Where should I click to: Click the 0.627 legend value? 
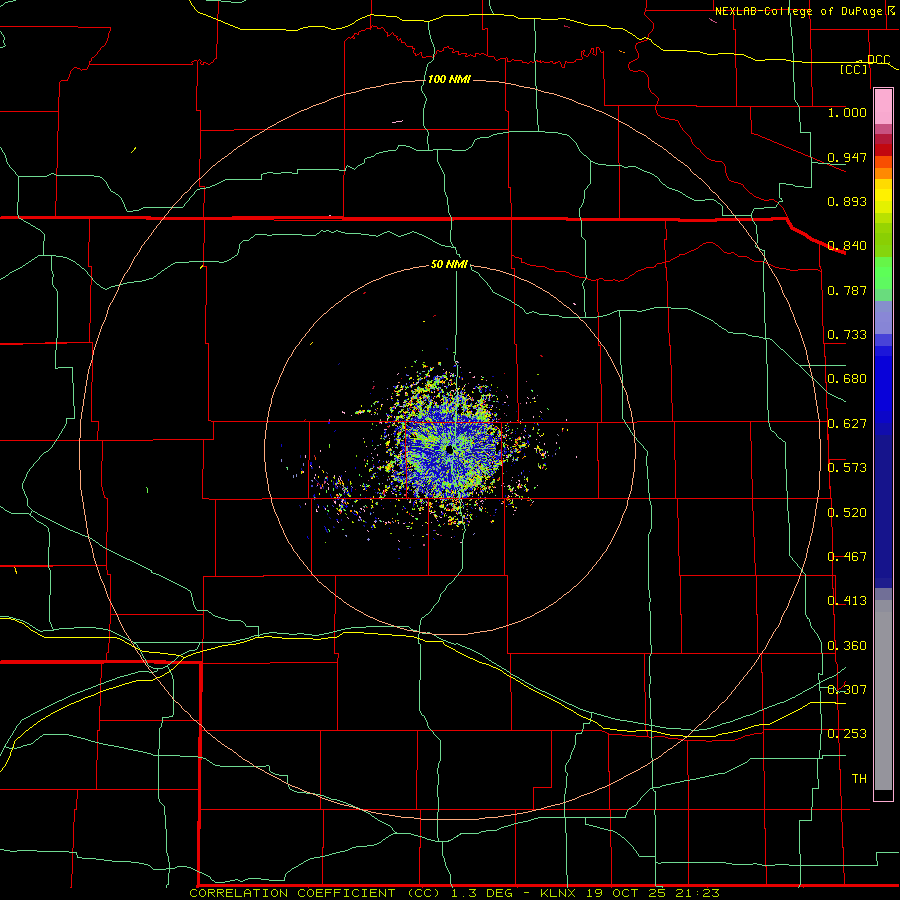click(x=847, y=424)
